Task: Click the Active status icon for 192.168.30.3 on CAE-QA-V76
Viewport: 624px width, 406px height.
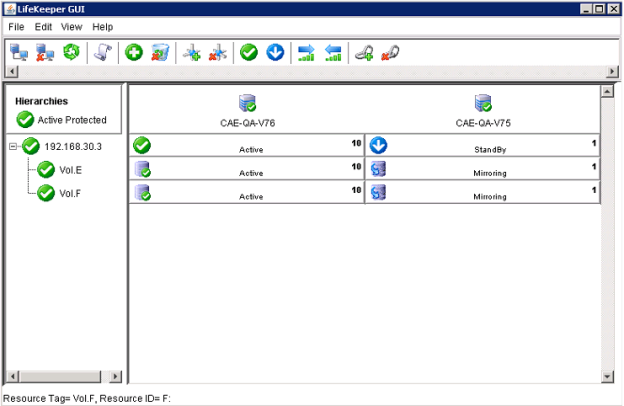Action: coord(142,145)
